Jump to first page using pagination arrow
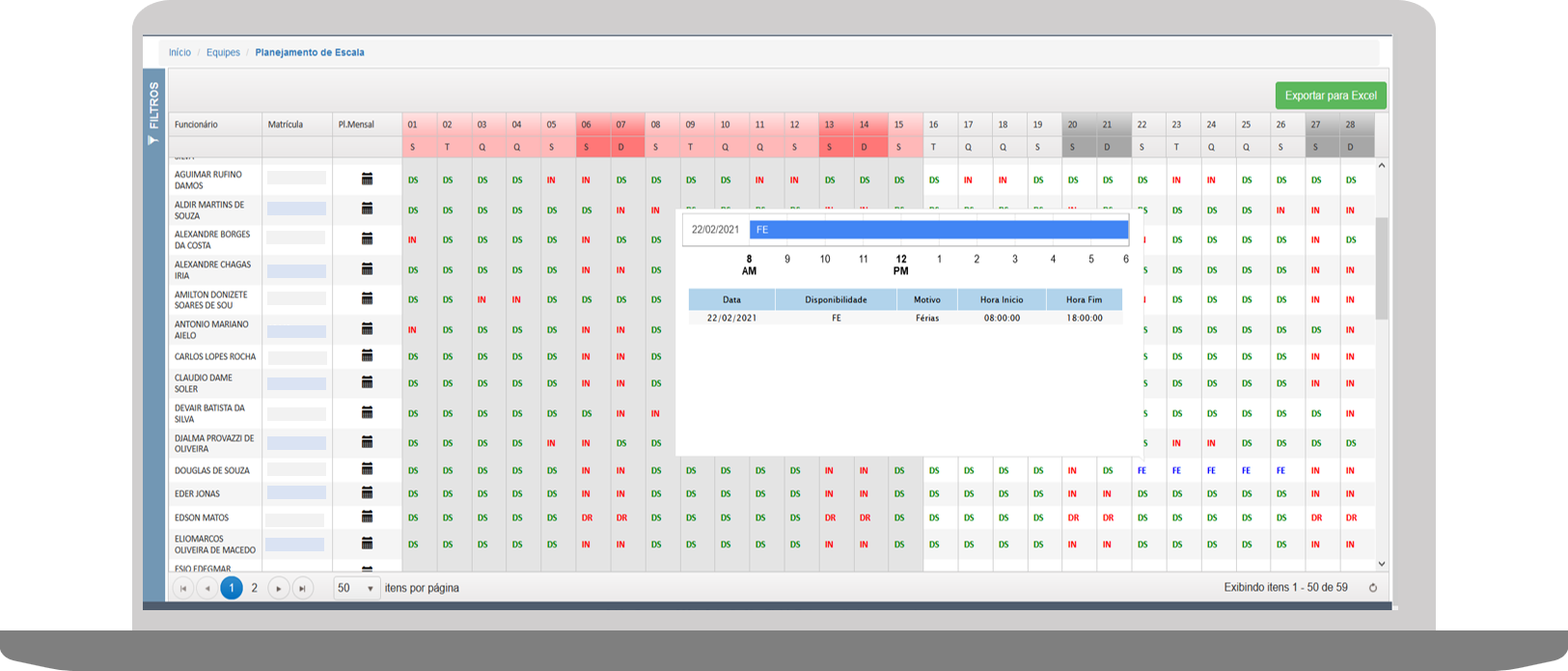1568x671 pixels. tap(182, 588)
